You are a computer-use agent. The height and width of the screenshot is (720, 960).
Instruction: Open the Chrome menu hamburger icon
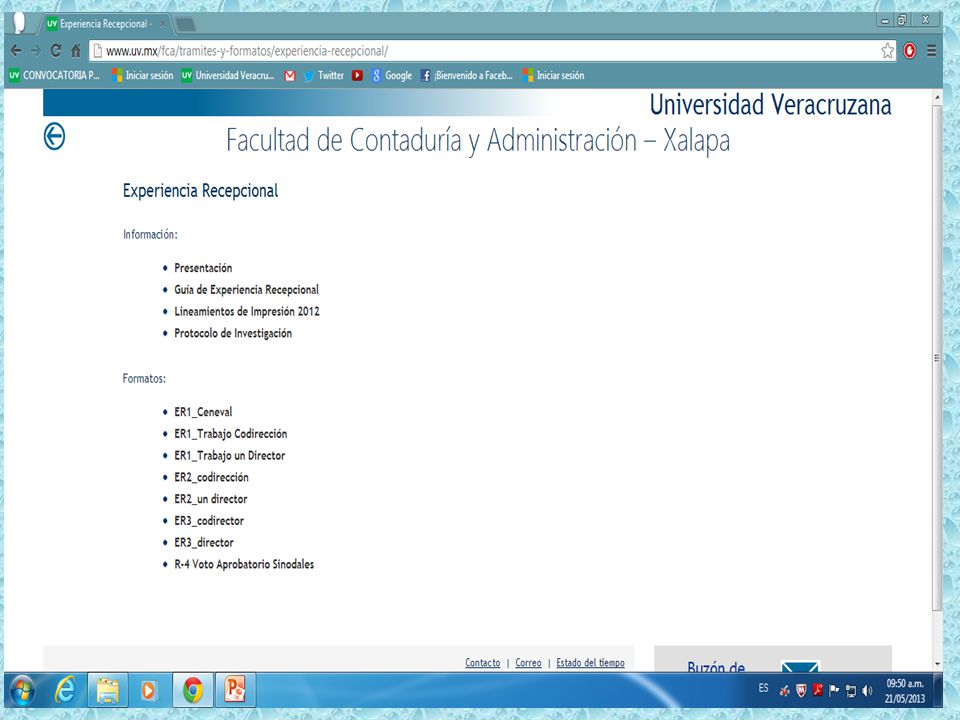tap(932, 51)
